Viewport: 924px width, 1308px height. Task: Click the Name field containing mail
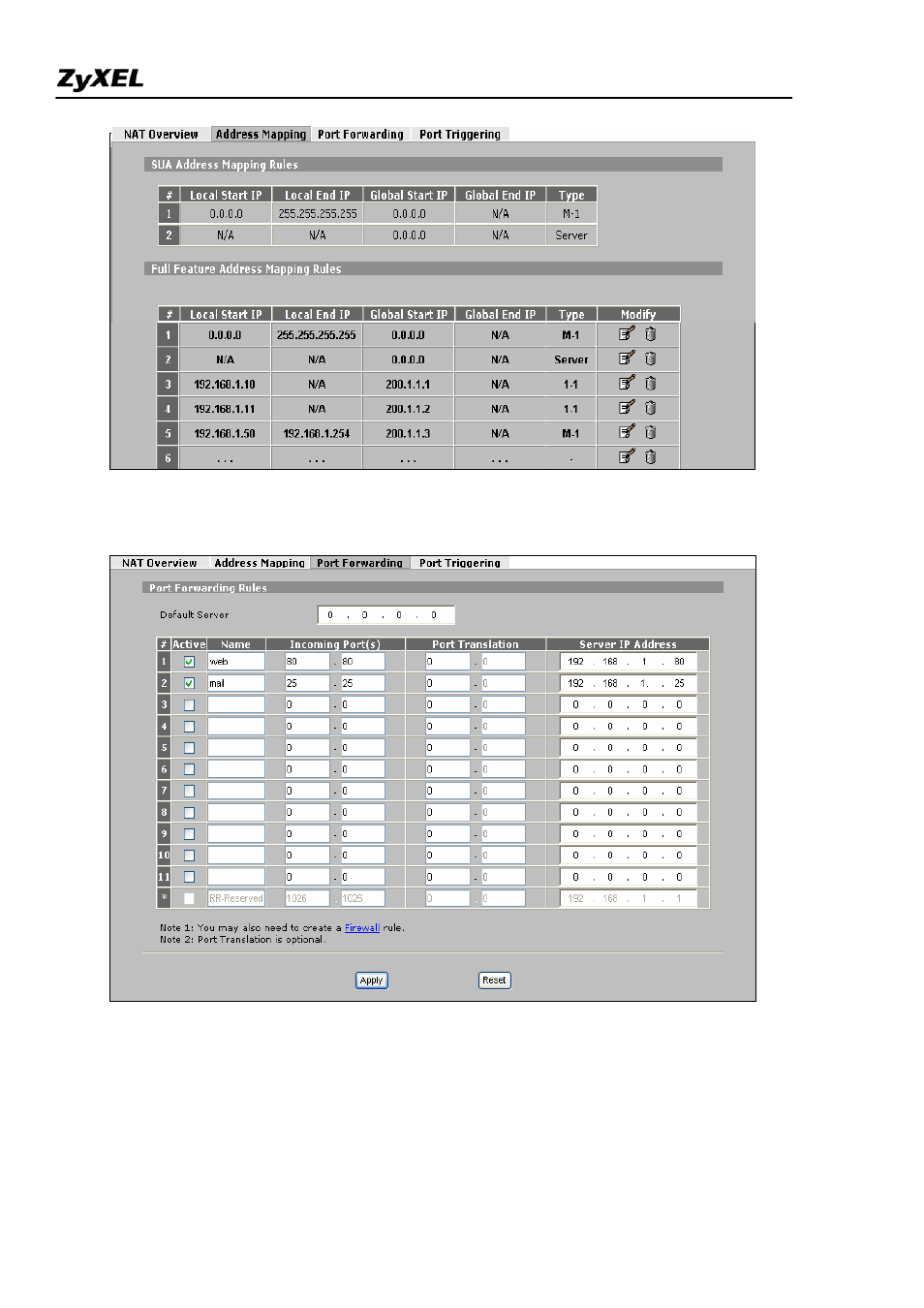[x=236, y=683]
